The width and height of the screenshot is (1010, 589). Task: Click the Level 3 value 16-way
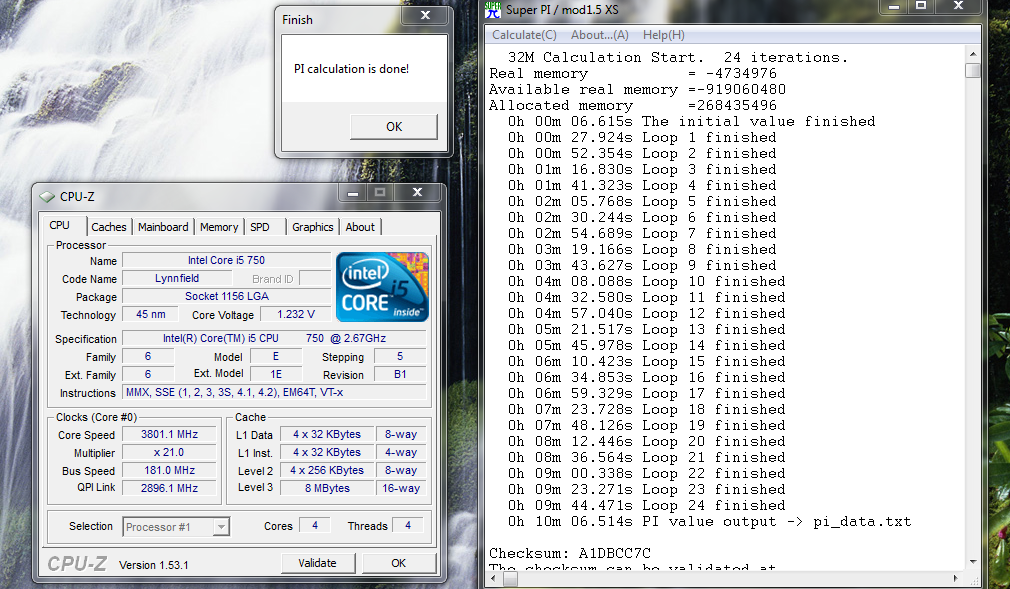[x=401, y=488]
